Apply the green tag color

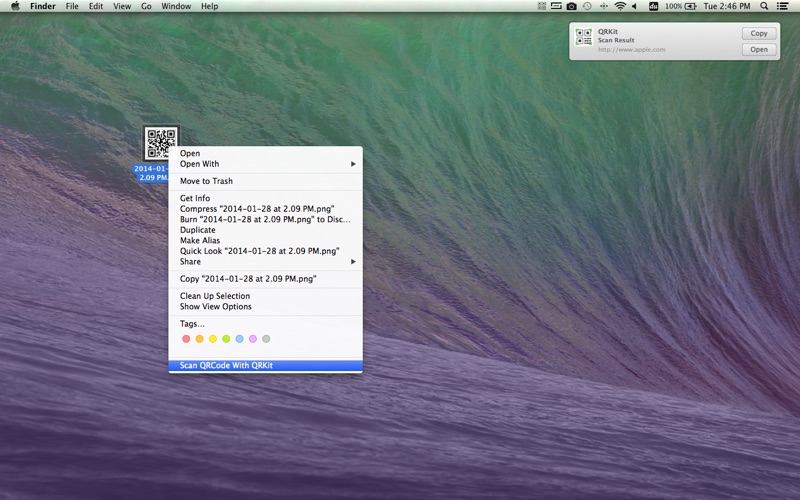coord(226,339)
